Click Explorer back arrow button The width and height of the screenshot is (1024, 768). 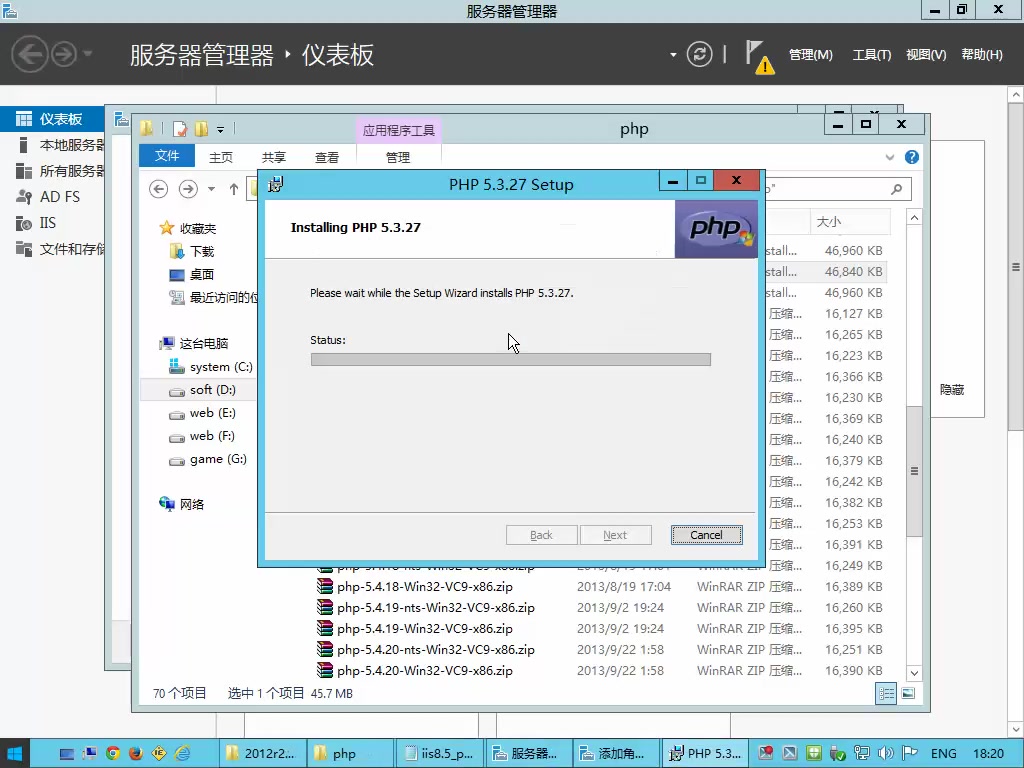pos(159,189)
